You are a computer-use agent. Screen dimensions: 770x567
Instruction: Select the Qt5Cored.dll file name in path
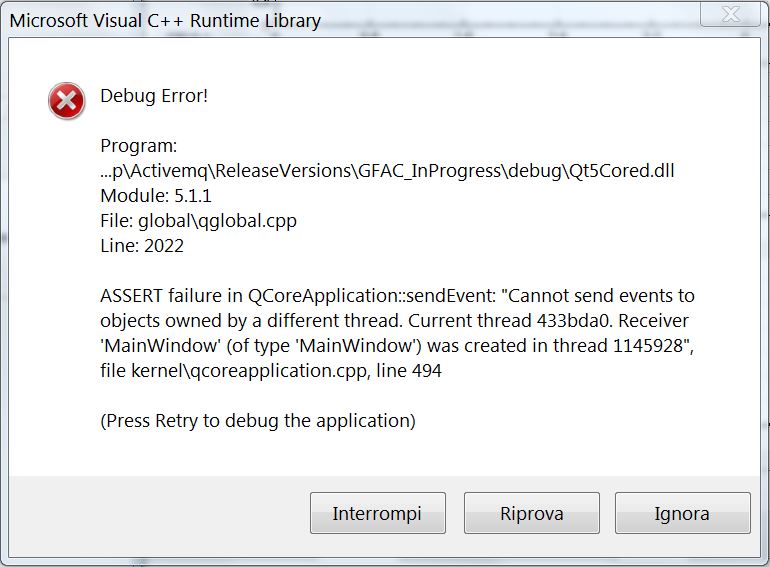622,171
